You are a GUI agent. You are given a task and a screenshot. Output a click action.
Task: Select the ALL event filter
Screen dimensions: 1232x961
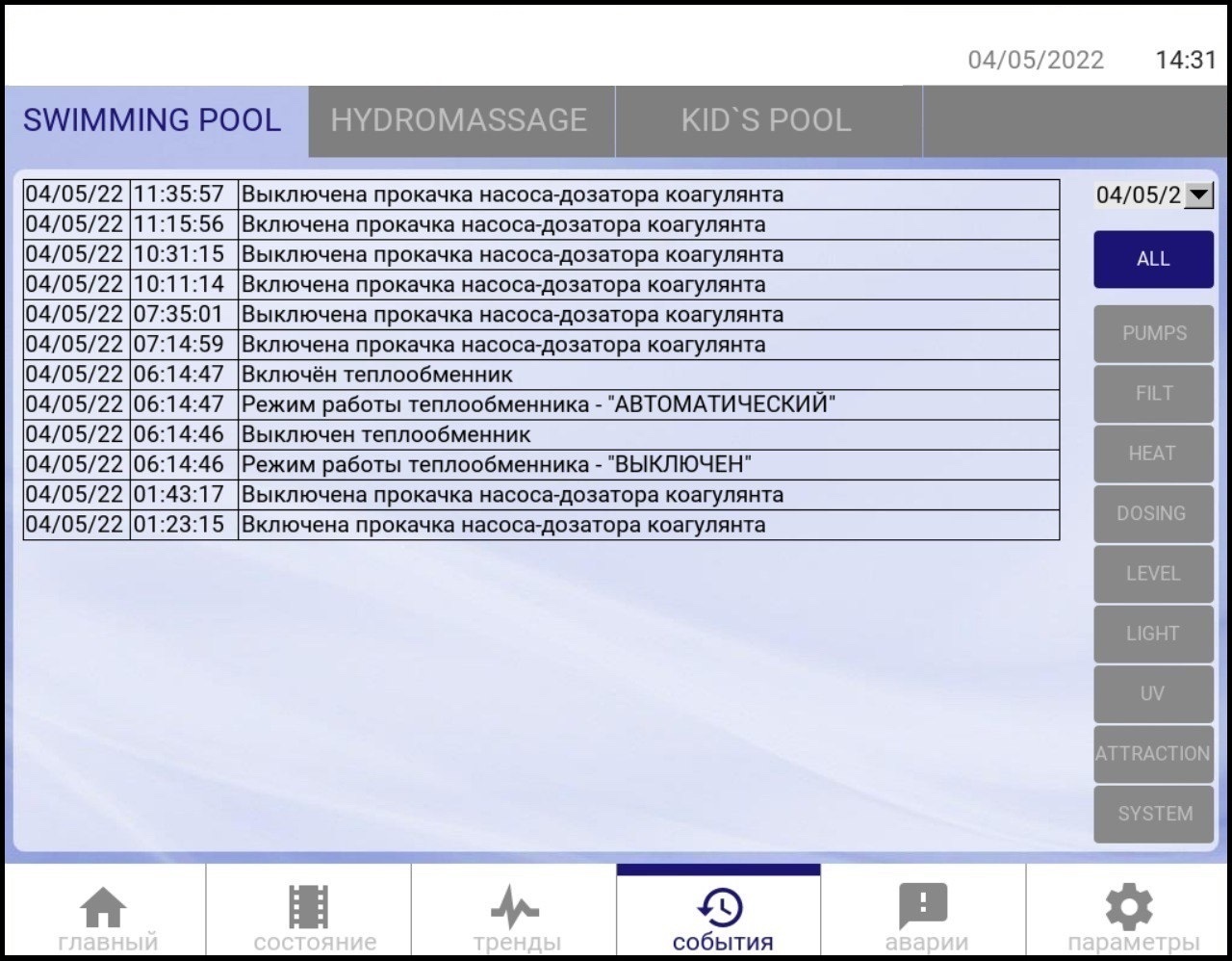point(1153,259)
